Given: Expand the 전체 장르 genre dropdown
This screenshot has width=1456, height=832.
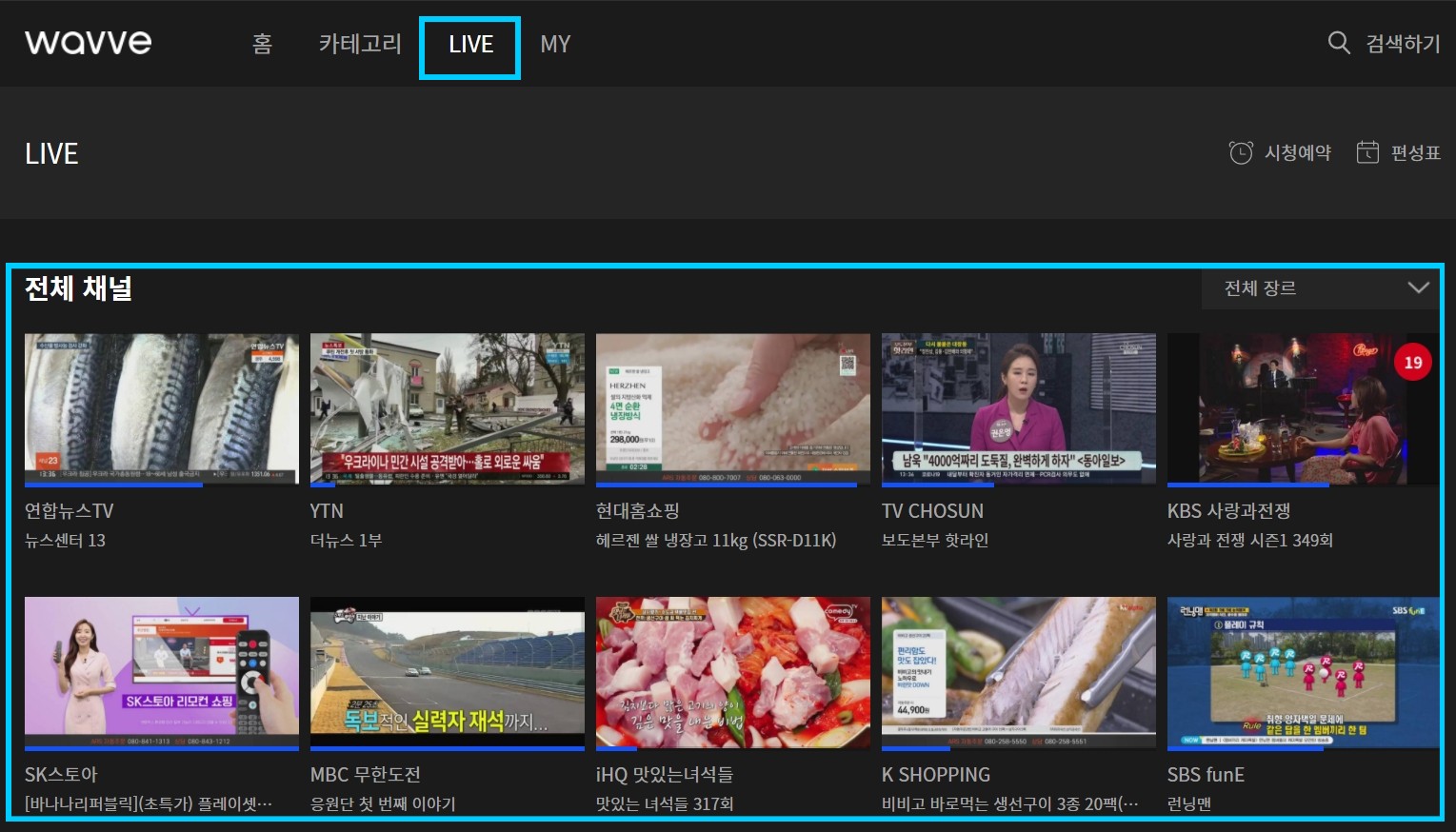Looking at the screenshot, I should tap(1323, 288).
